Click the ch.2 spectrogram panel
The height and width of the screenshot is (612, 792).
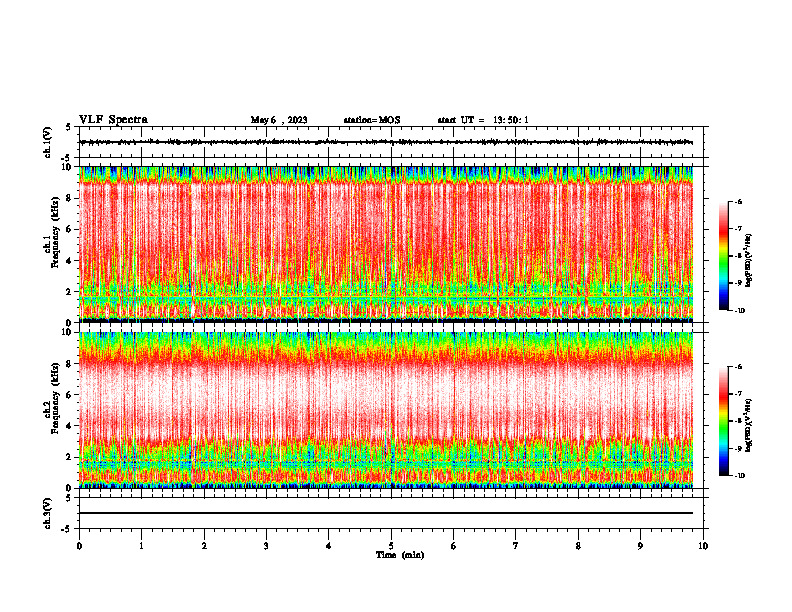point(386,410)
